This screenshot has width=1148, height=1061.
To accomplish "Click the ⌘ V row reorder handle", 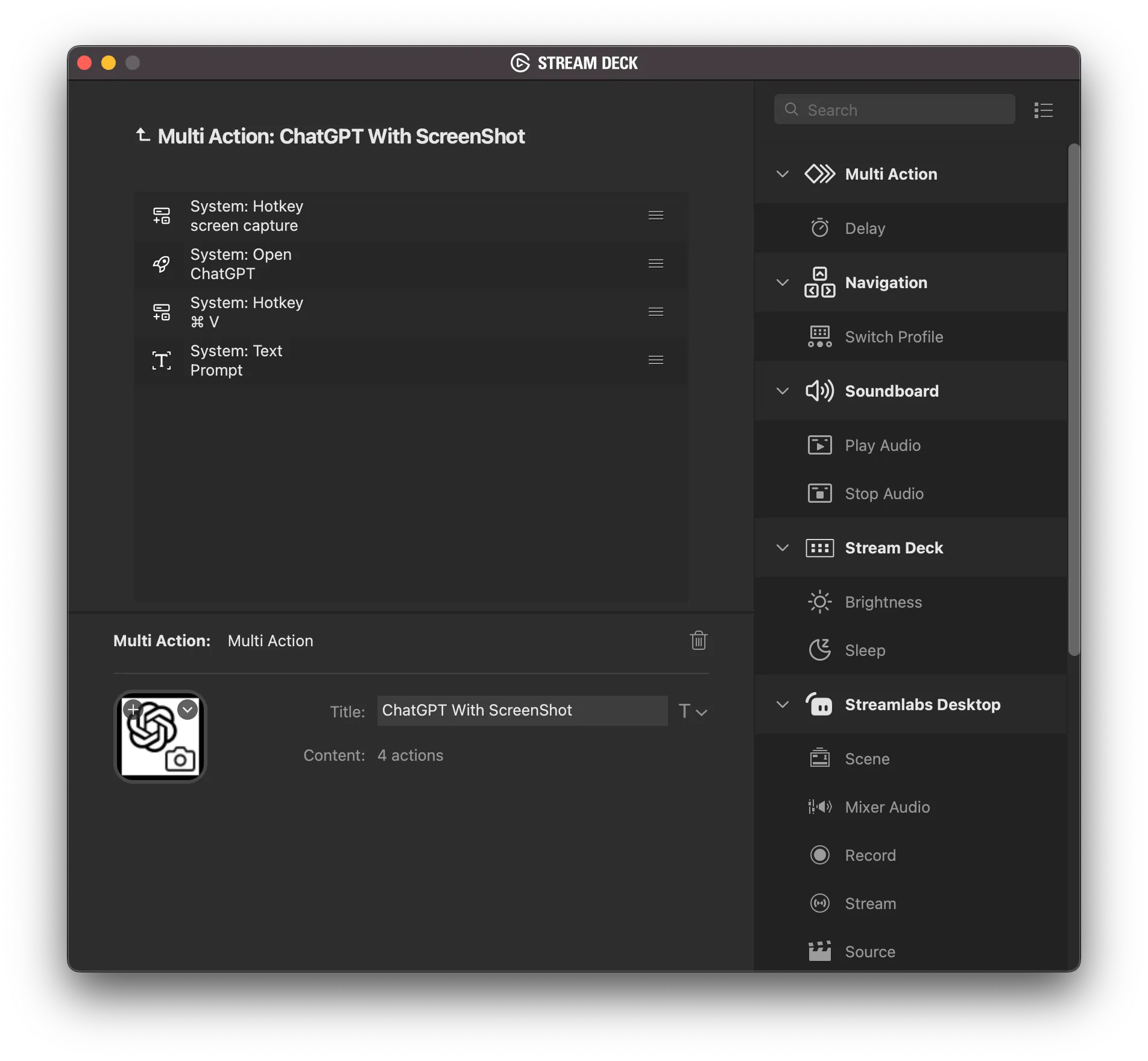I will click(656, 312).
